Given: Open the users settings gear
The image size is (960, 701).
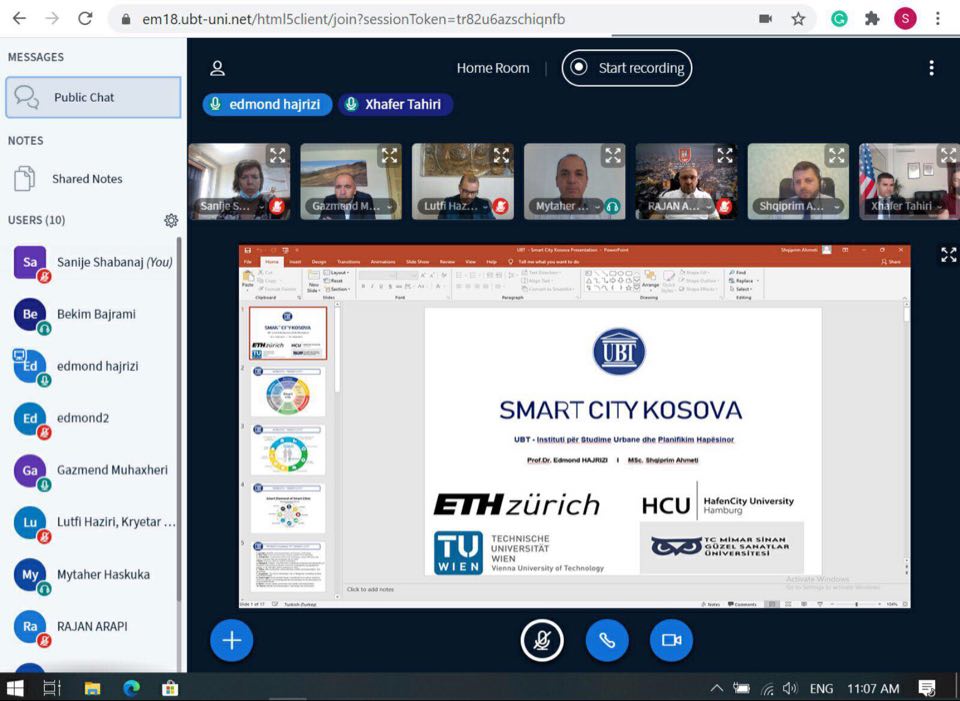Looking at the screenshot, I should tap(171, 220).
